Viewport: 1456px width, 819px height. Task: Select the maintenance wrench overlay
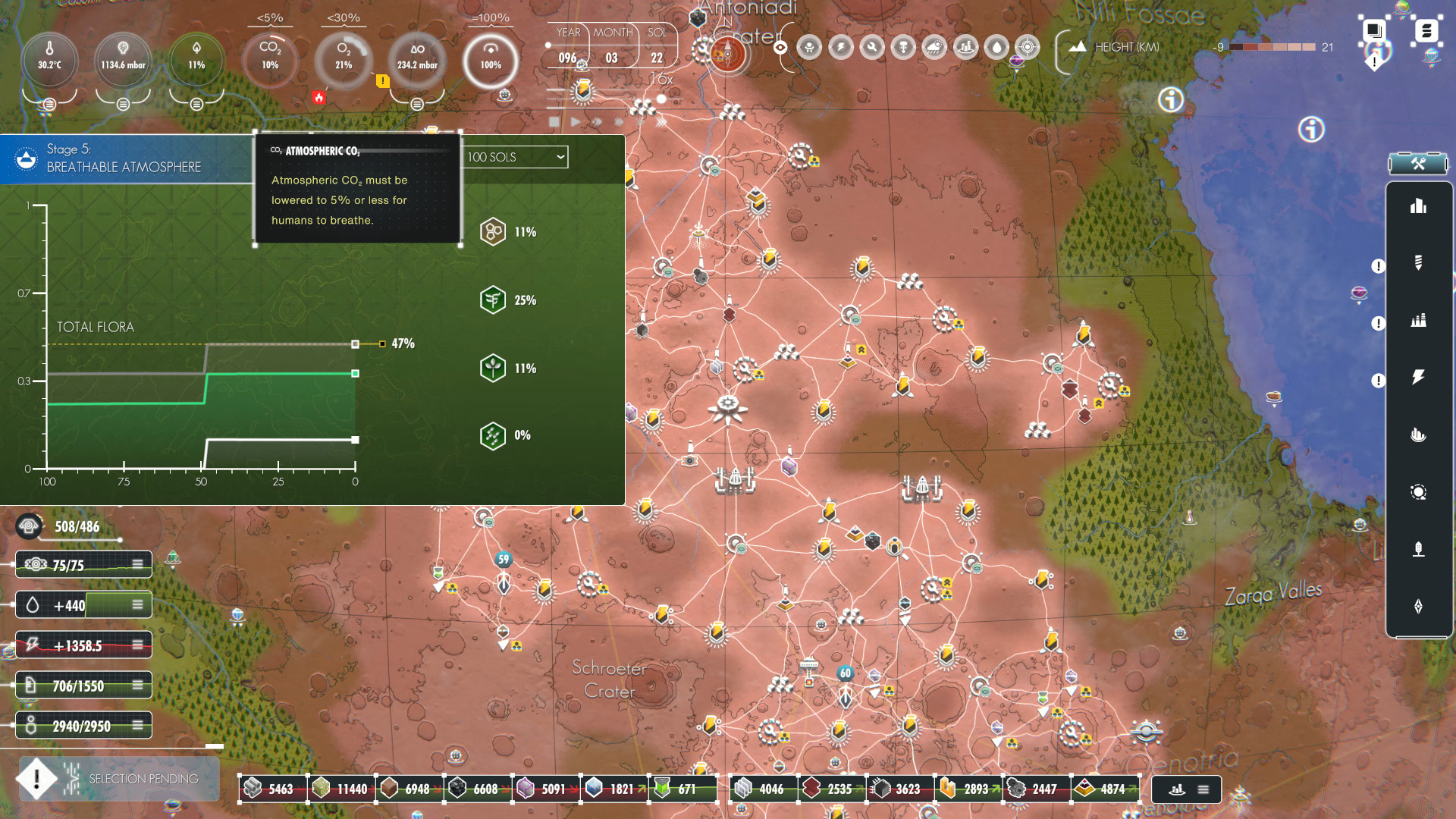[x=871, y=47]
